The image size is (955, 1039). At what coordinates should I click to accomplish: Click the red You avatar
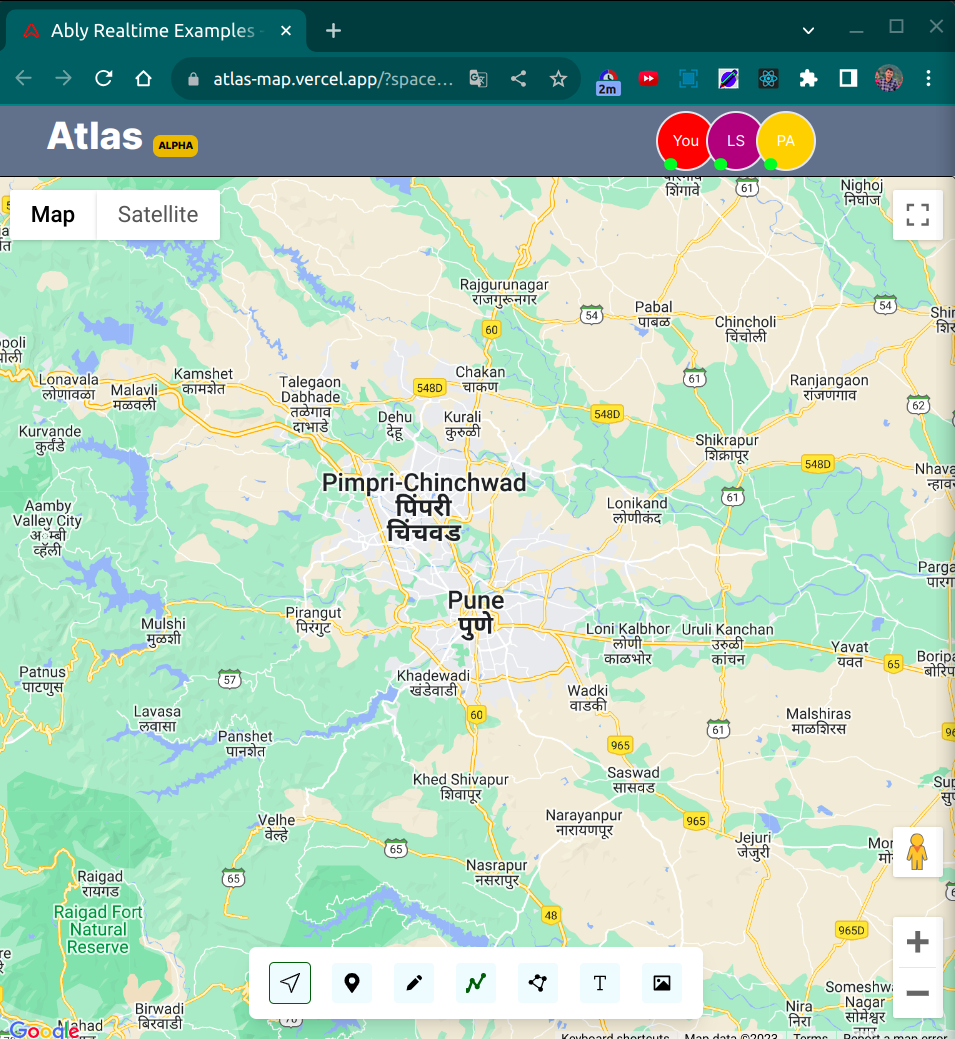685,140
